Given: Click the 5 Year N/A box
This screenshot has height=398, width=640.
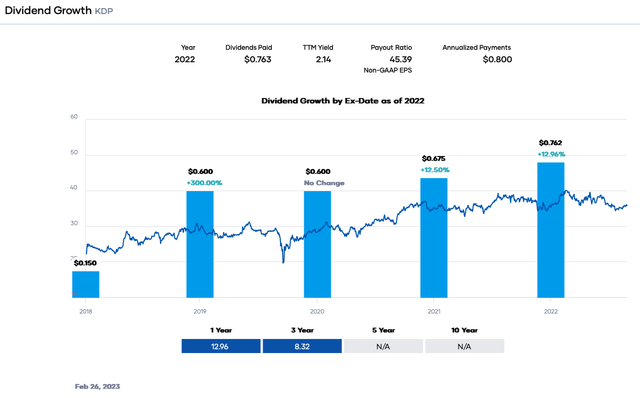Looking at the screenshot, I should point(383,346).
